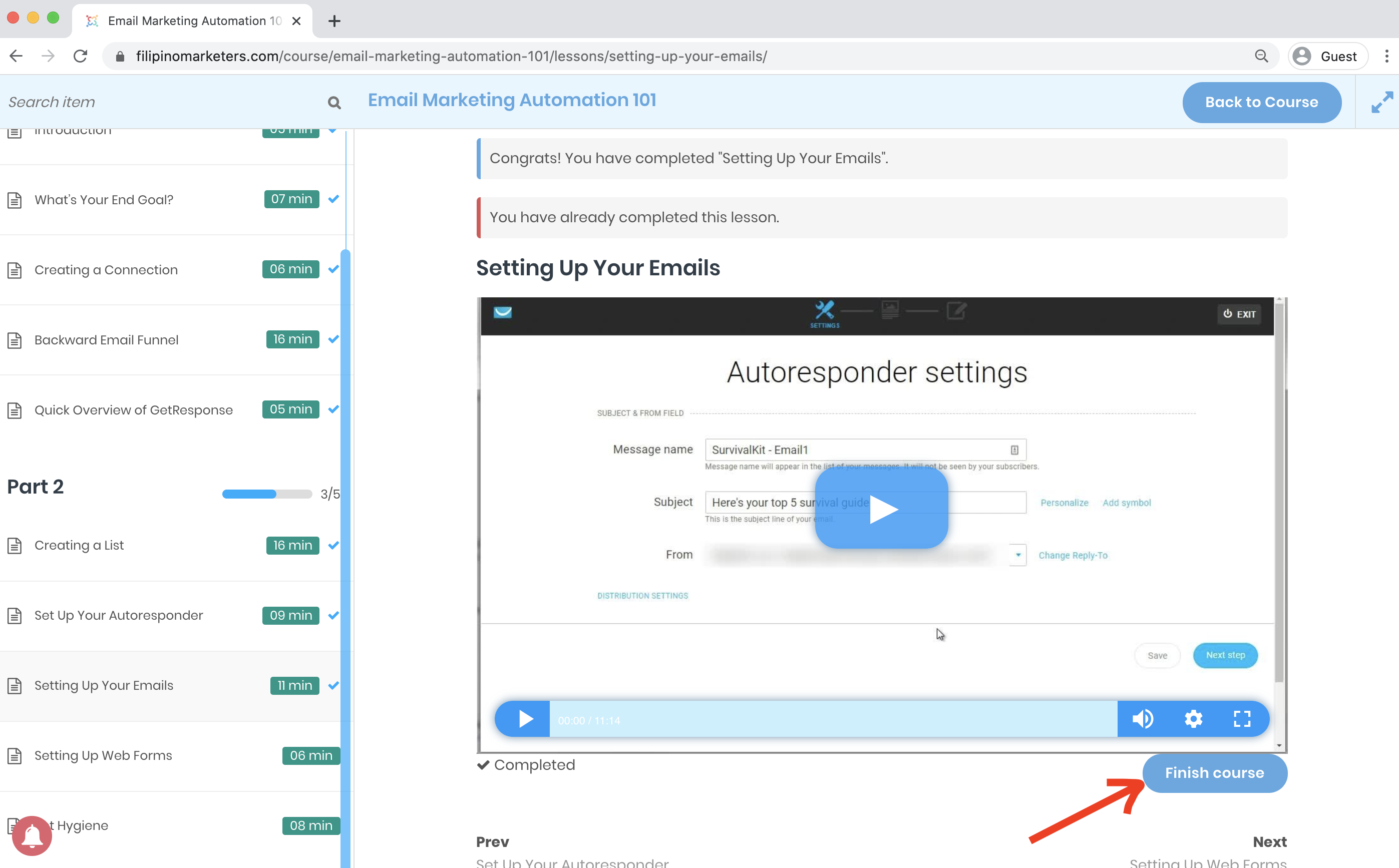This screenshot has height=868, width=1399.
Task: Click the envelope logo in the video header
Action: (x=502, y=312)
